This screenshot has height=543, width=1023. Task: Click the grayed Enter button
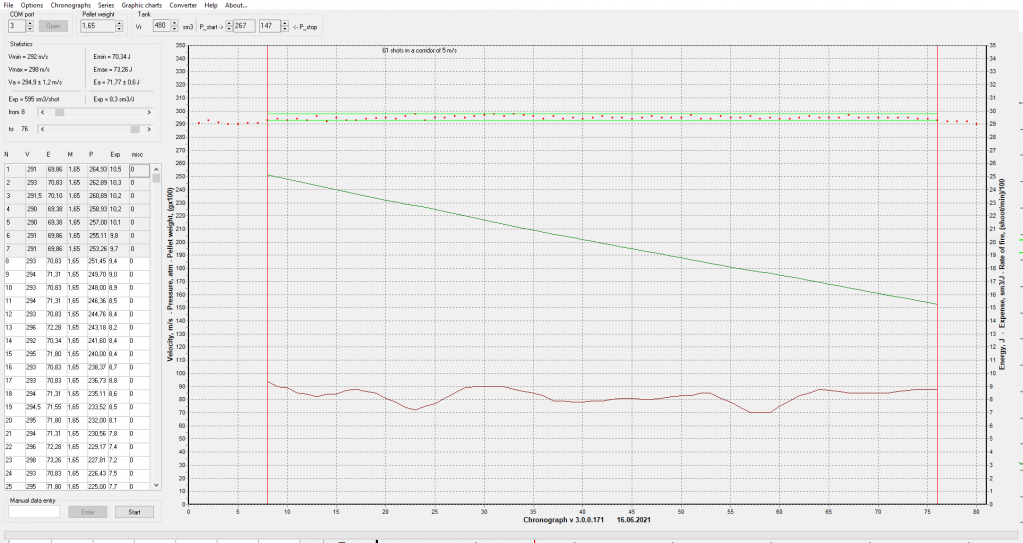88,512
